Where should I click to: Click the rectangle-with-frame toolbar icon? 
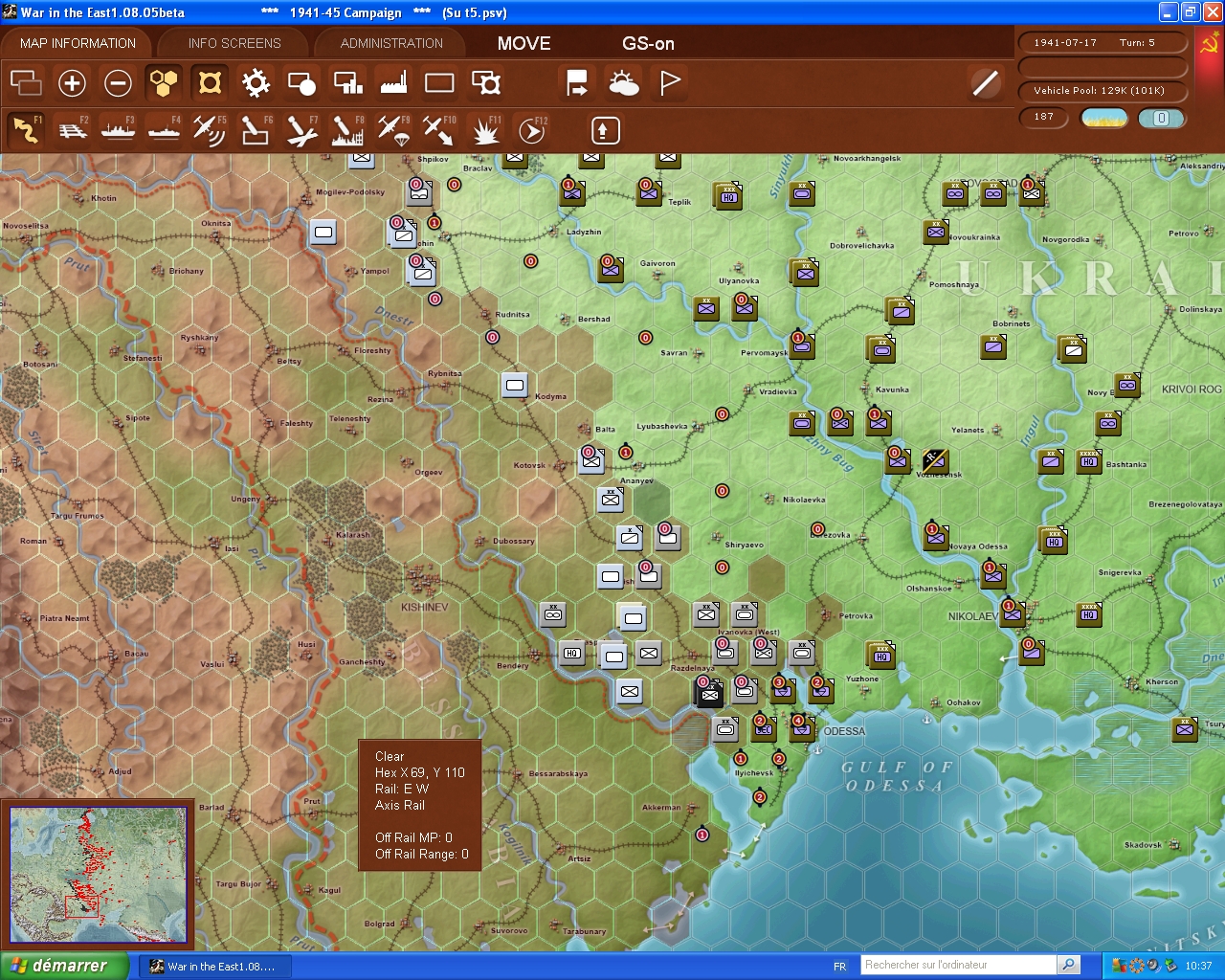[x=486, y=83]
